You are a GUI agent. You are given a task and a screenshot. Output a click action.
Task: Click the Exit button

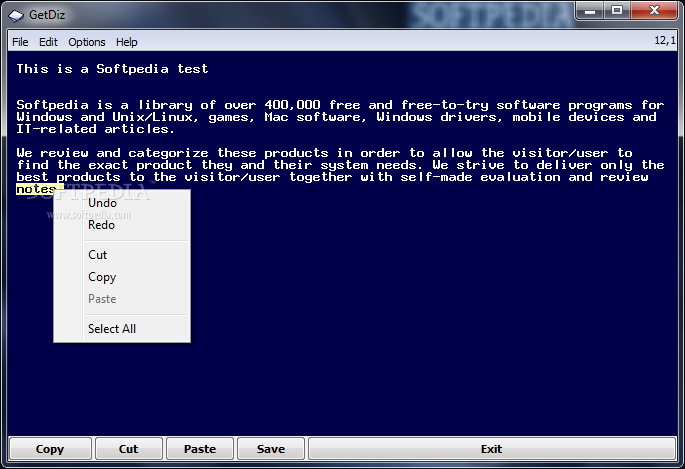[x=492, y=449]
